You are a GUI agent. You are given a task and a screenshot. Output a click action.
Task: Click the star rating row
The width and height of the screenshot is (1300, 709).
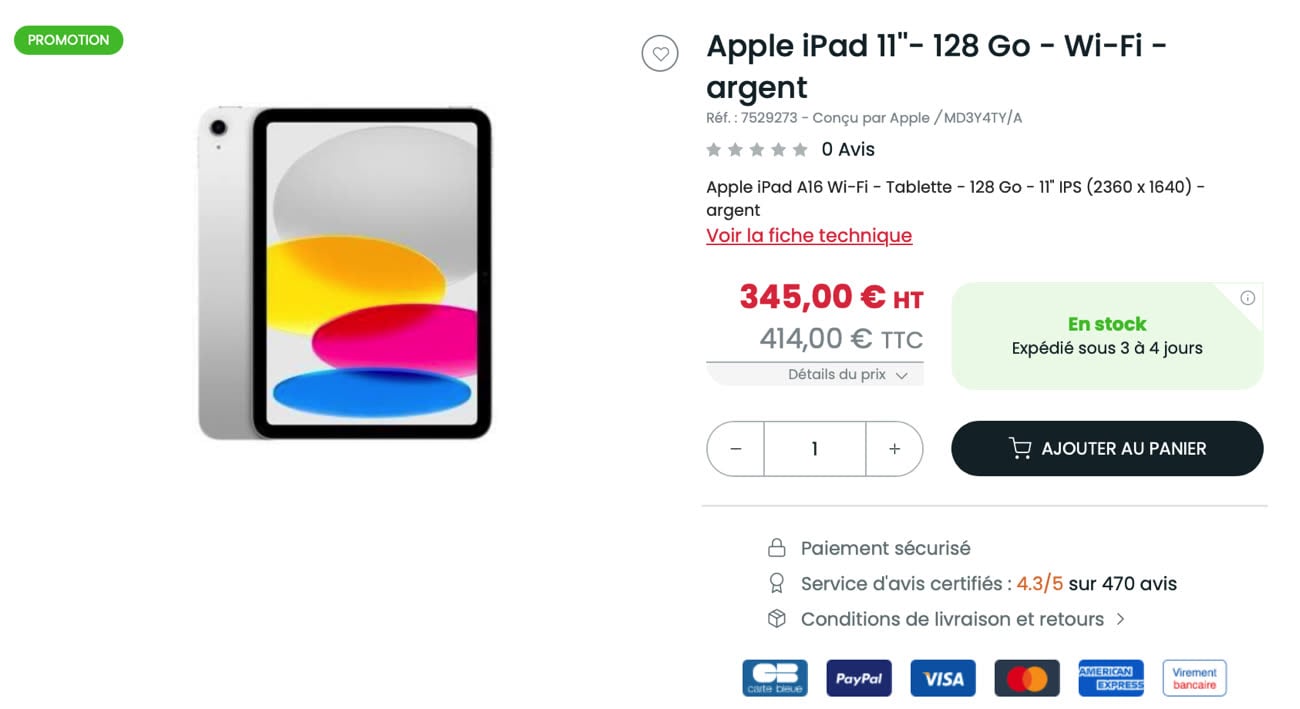click(x=757, y=150)
